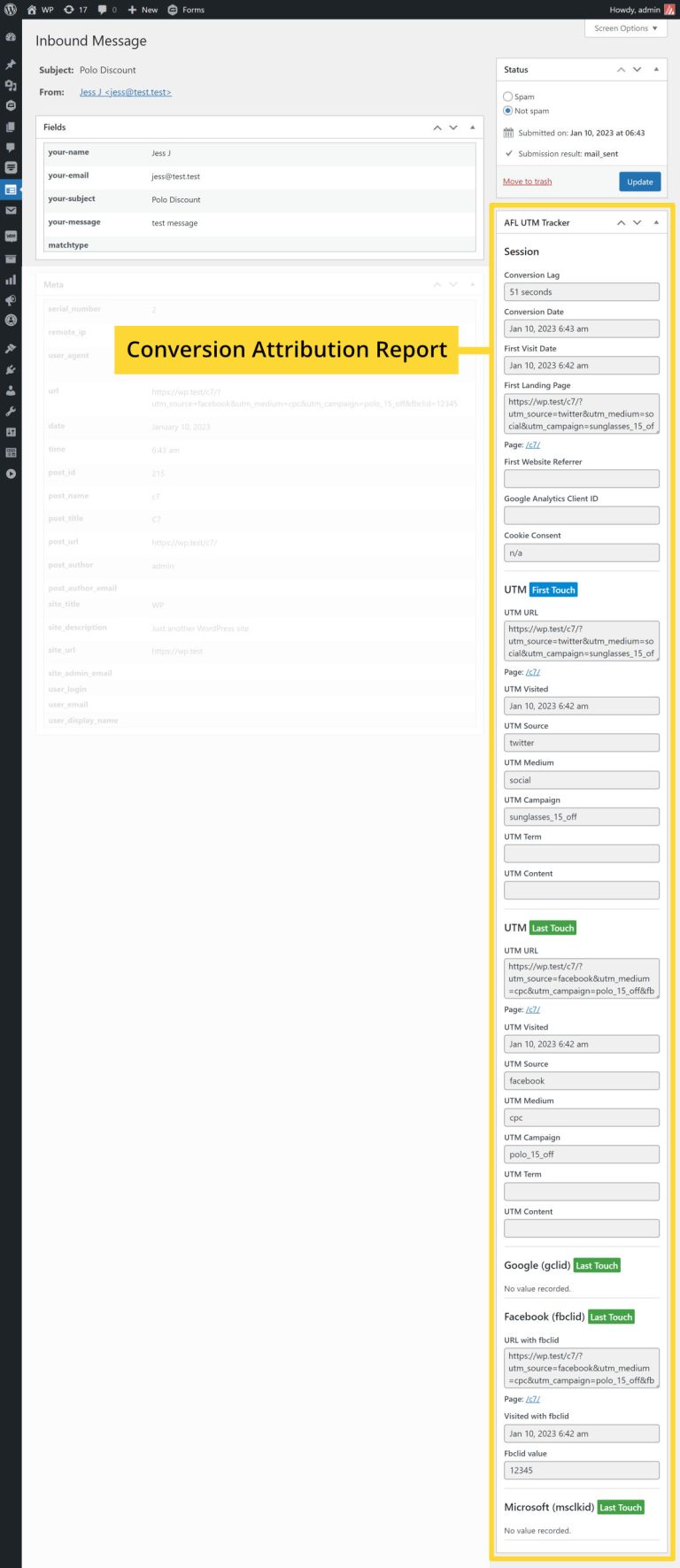Screen dimensions: 680x1568
Task: Click the First Website Referrer field
Action: click(582, 479)
